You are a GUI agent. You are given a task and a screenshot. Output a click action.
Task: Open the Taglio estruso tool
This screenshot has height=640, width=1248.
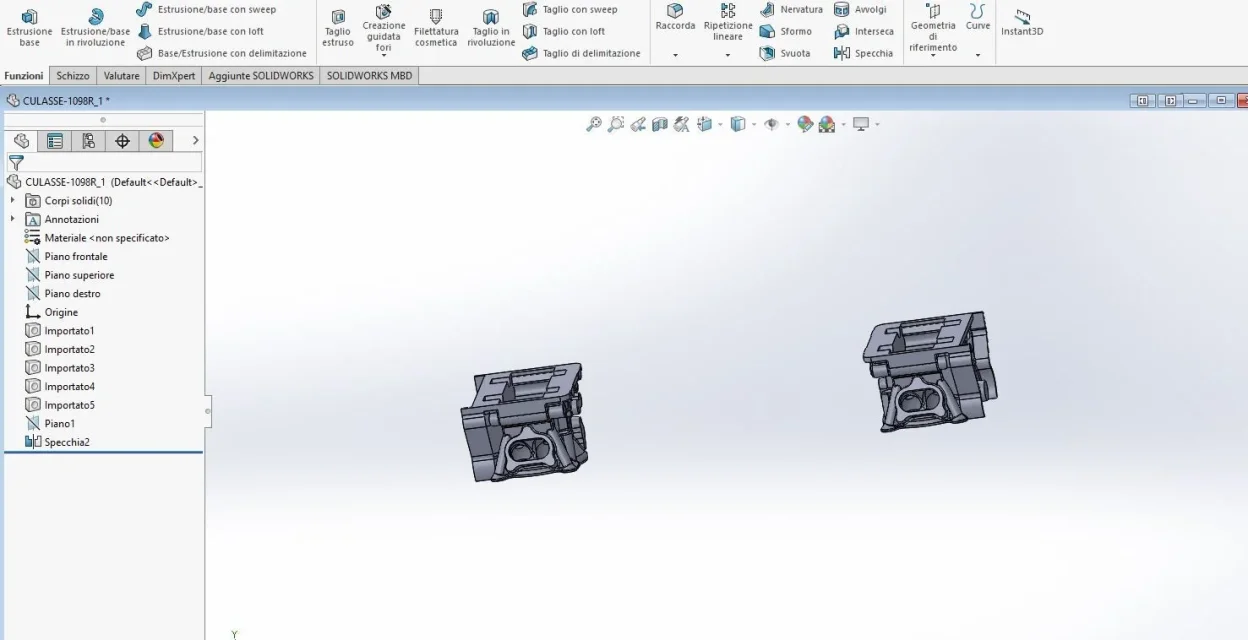pos(338,28)
